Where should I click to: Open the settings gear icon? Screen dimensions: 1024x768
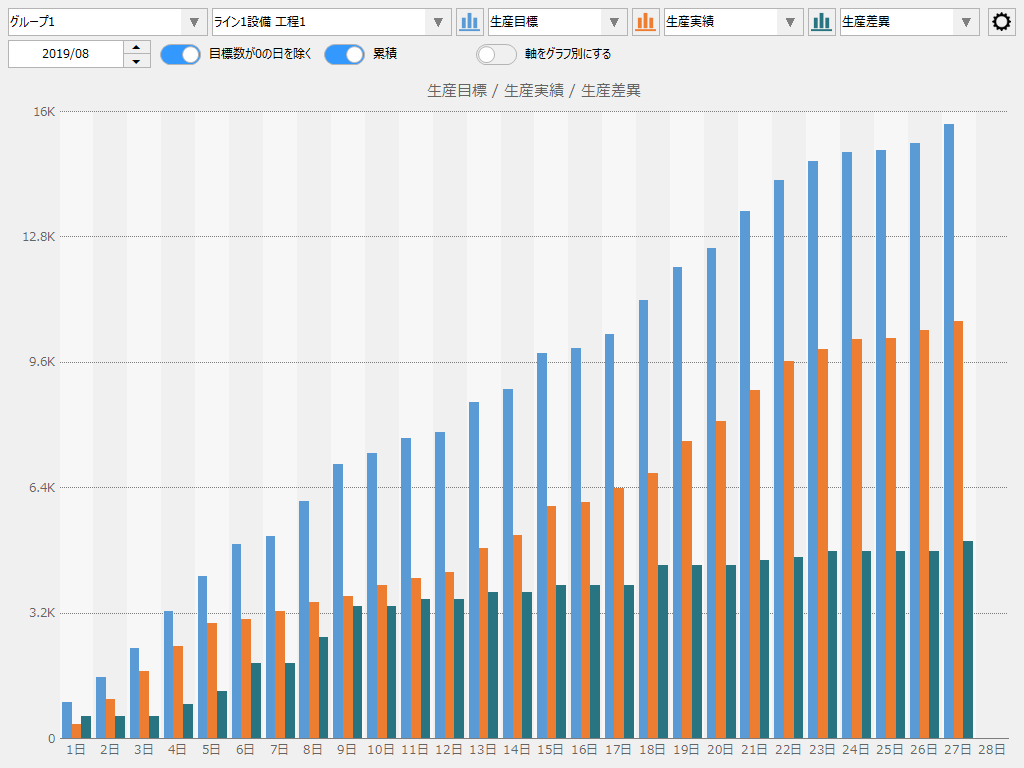(x=1001, y=21)
